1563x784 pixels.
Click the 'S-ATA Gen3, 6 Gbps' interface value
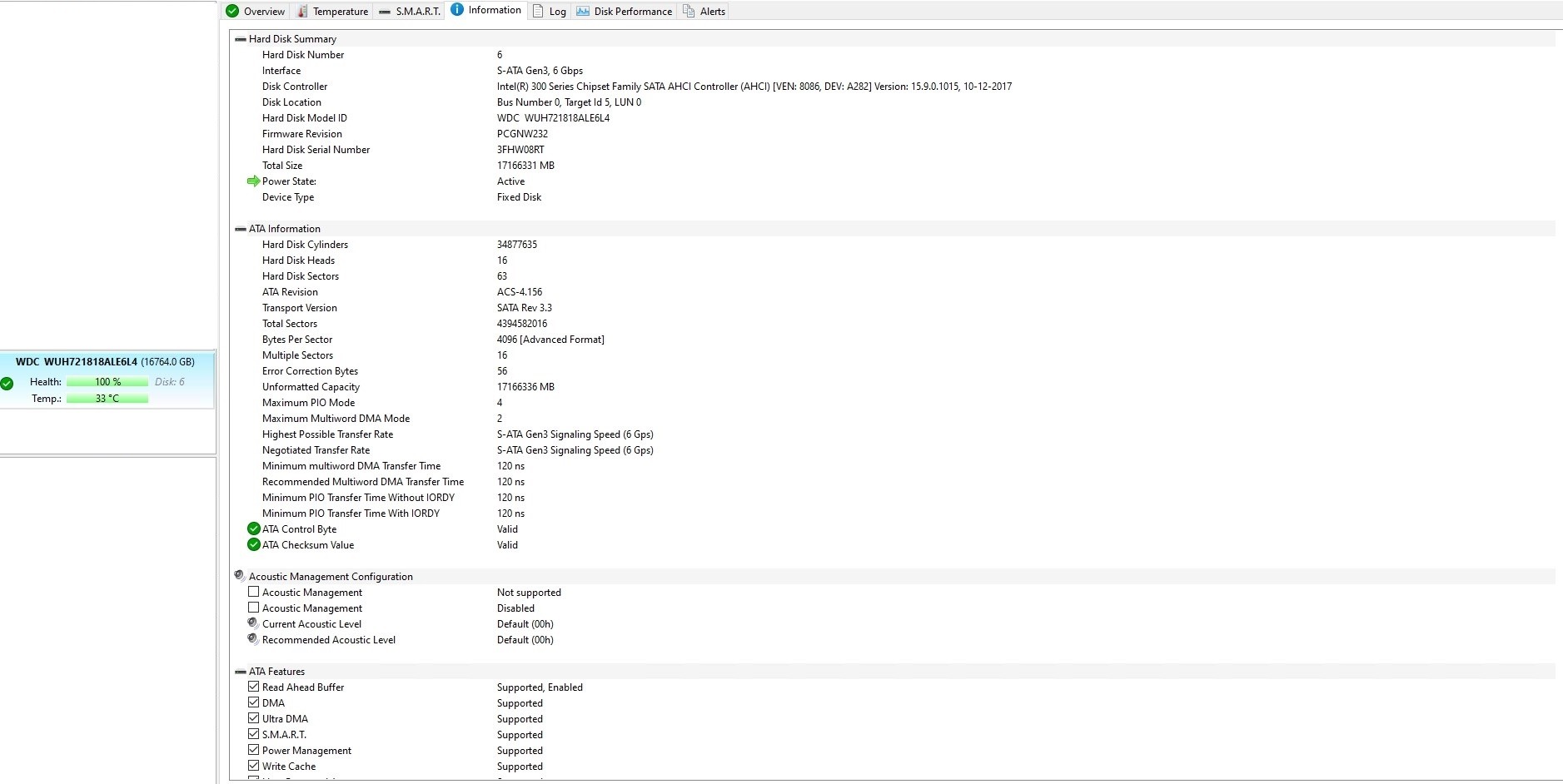point(540,71)
